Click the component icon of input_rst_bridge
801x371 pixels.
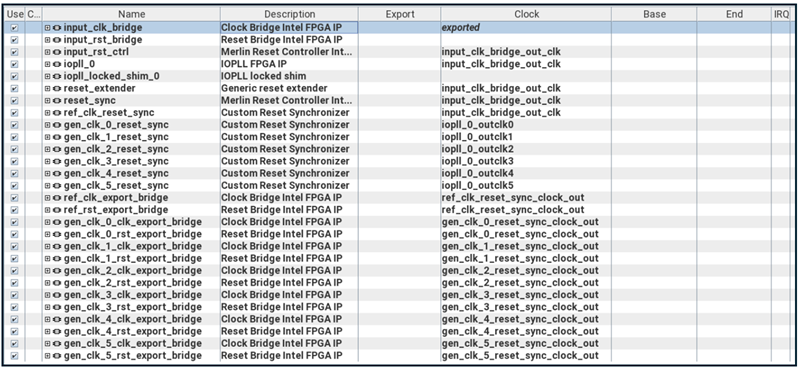(x=56, y=40)
